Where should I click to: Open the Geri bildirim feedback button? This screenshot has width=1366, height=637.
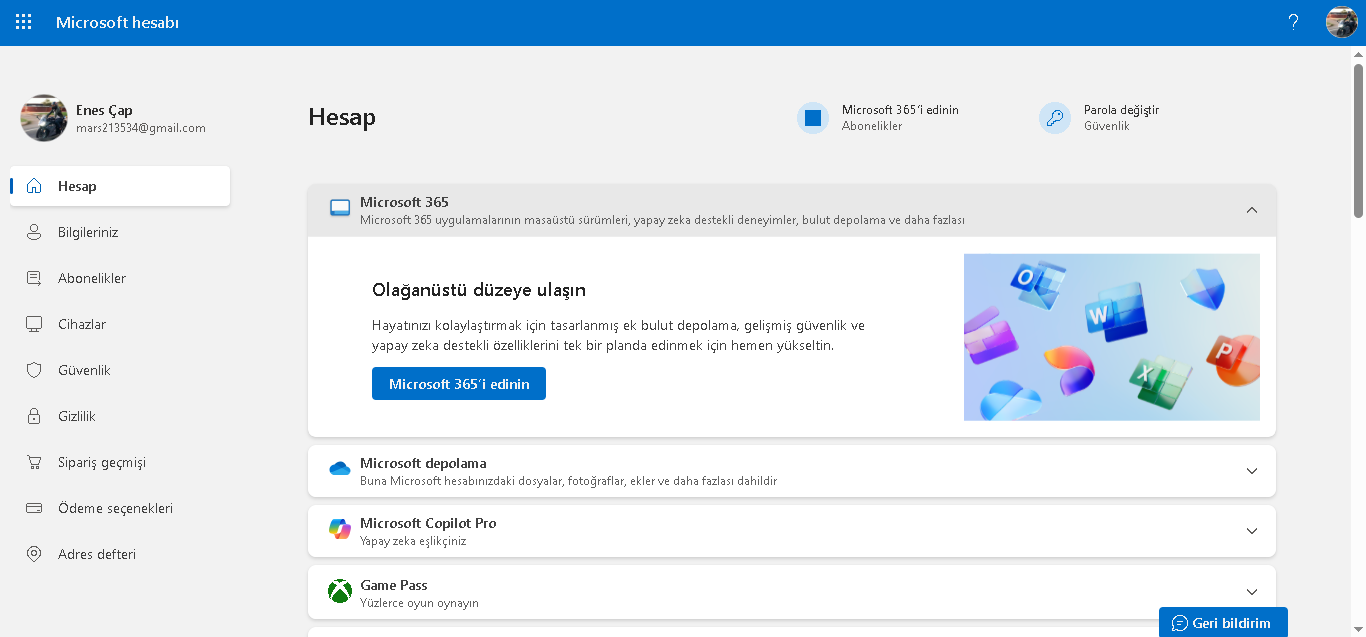click(1223, 622)
